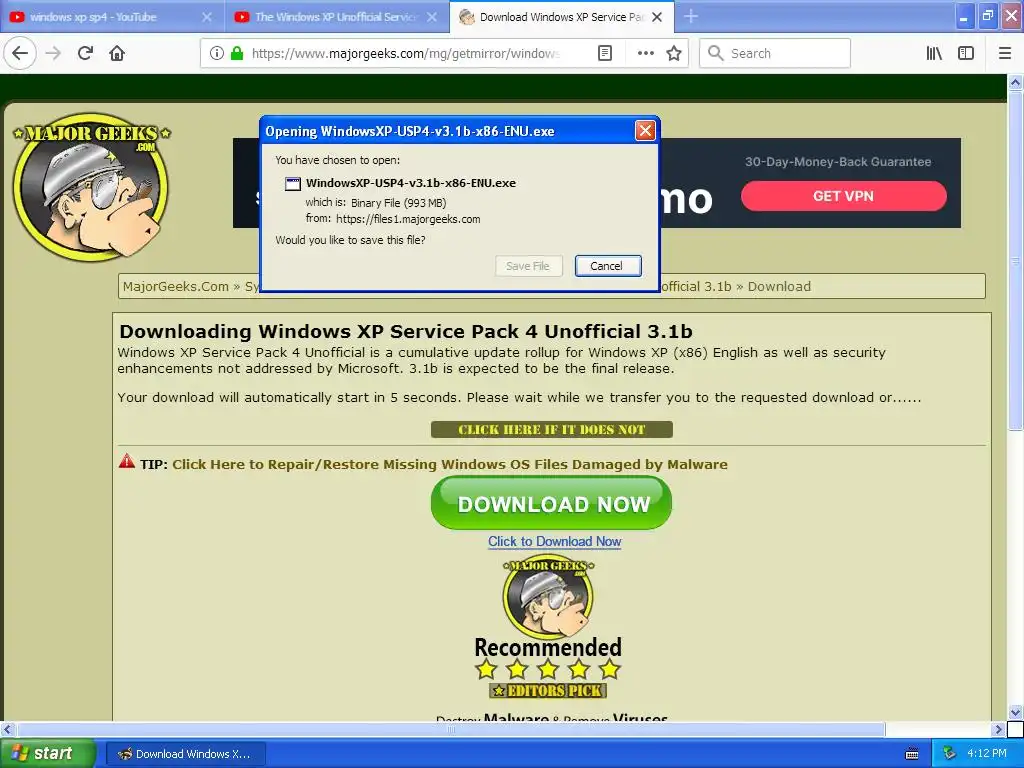Screen dimensions: 1024x768
Task: Close the Opening file dialog via X
Action: (645, 131)
